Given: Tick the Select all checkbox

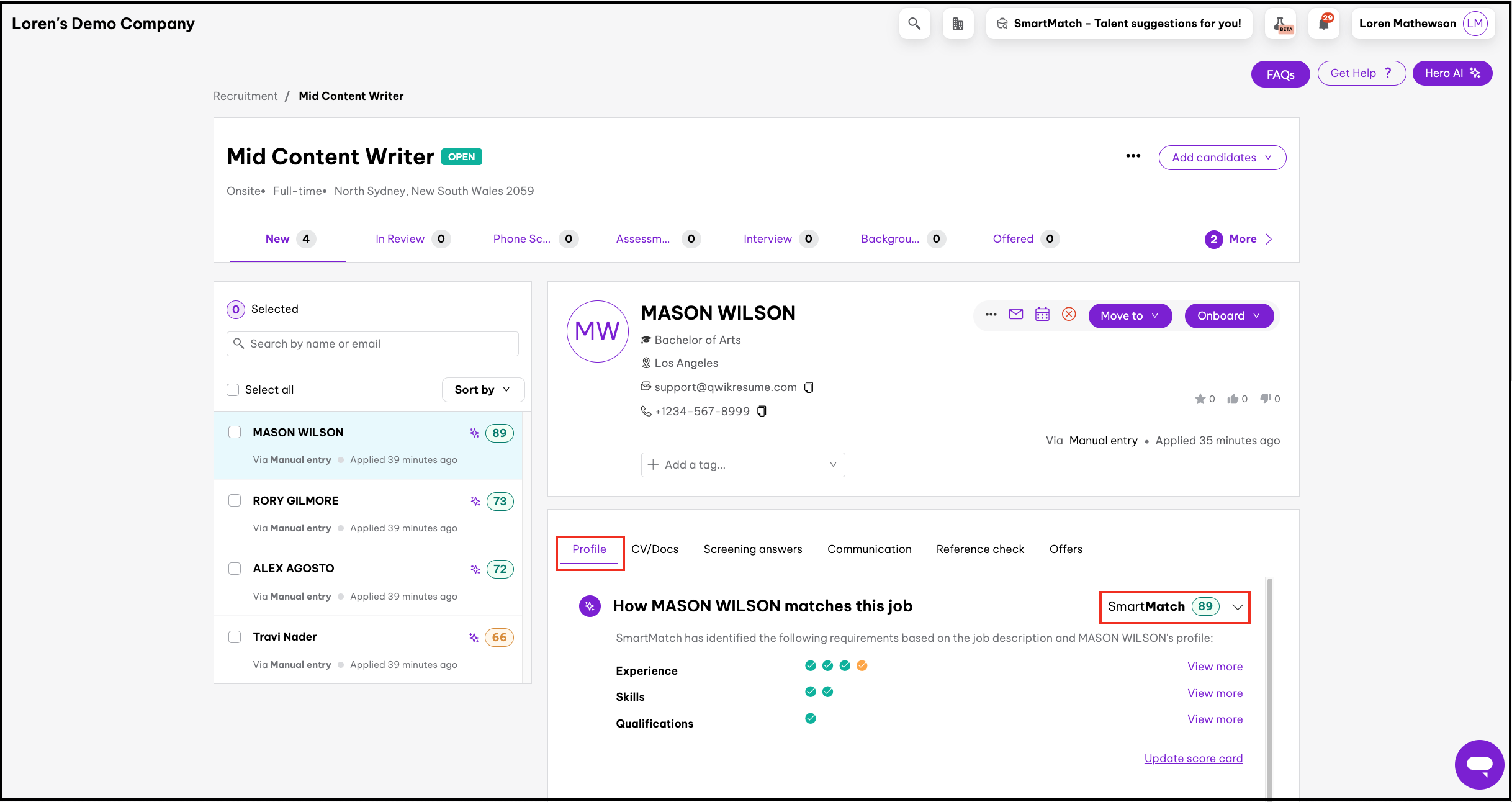Looking at the screenshot, I should (233, 390).
